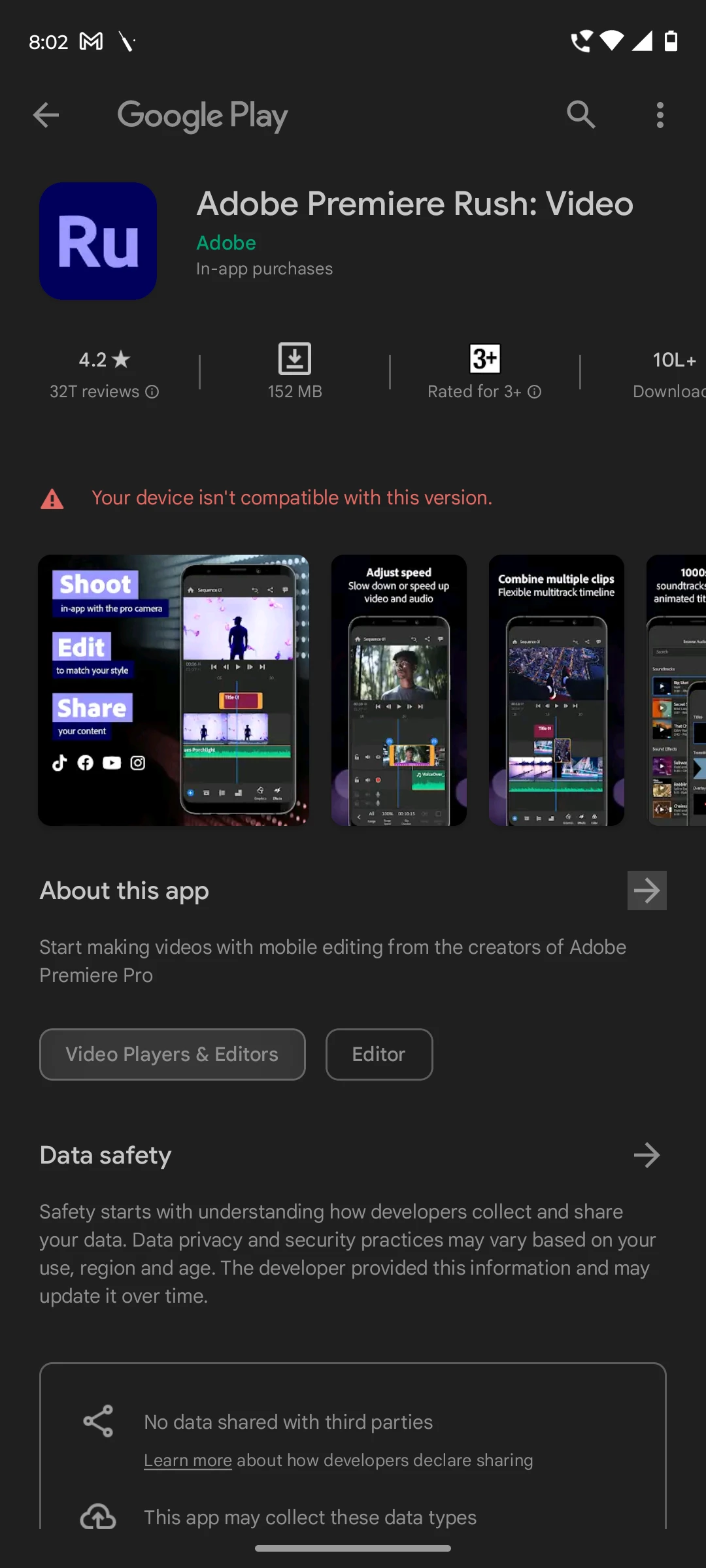The height and width of the screenshot is (1568, 706).
Task: Tap the Wi-Fi status bar icon
Action: click(x=612, y=41)
